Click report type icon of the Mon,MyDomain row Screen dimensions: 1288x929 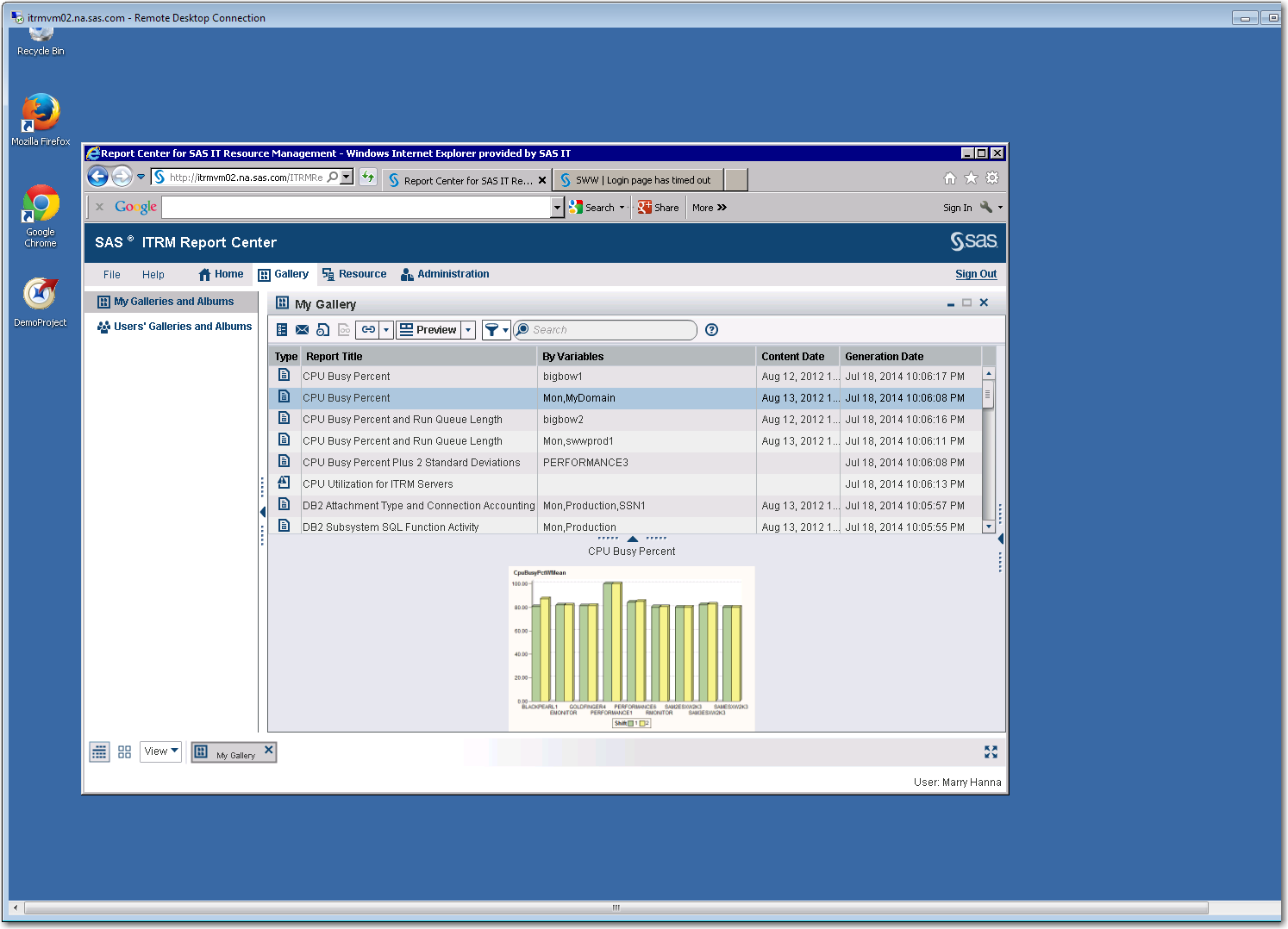[x=284, y=396]
